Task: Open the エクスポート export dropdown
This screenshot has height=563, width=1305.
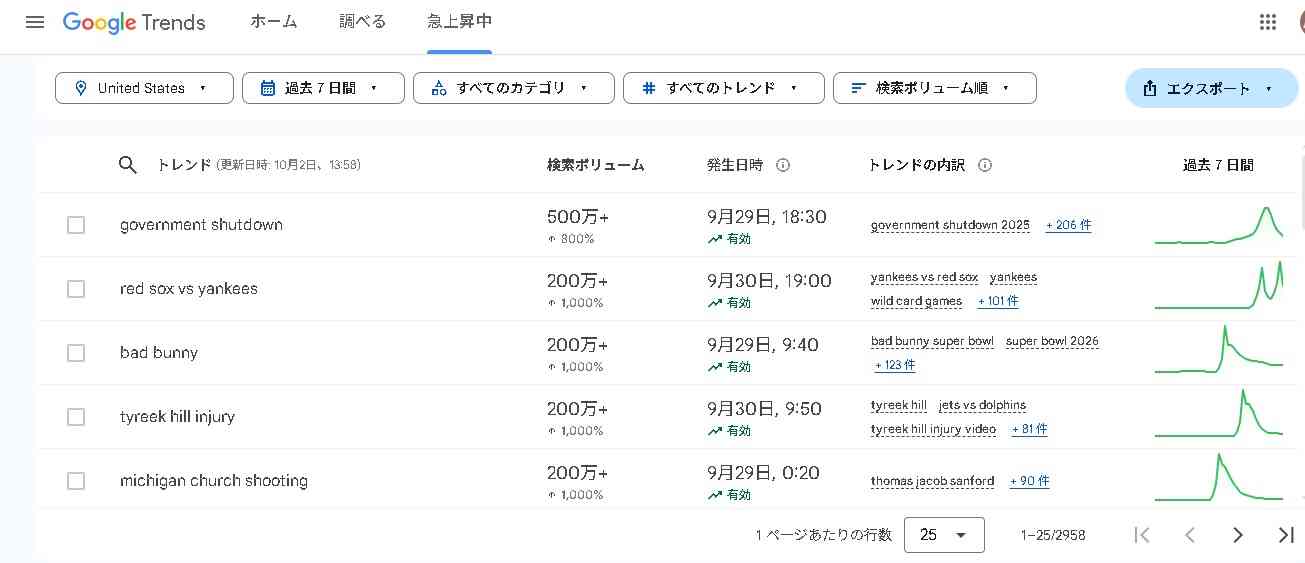Action: pyautogui.click(x=1212, y=88)
